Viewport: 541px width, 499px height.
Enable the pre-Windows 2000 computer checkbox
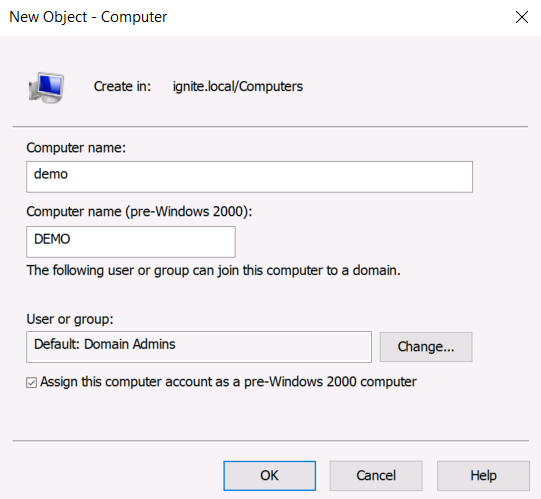pyautogui.click(x=31, y=382)
